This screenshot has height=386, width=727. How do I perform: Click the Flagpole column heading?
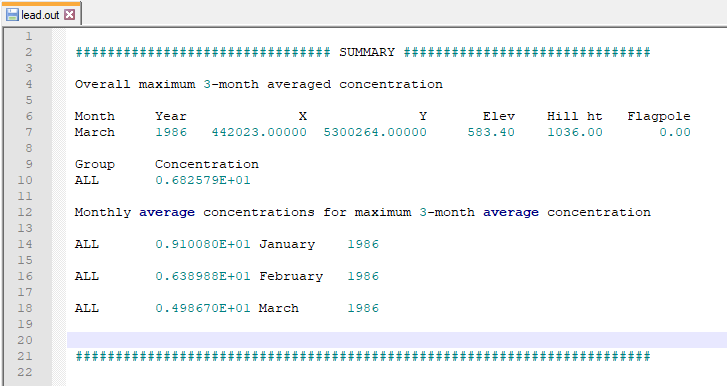659,116
